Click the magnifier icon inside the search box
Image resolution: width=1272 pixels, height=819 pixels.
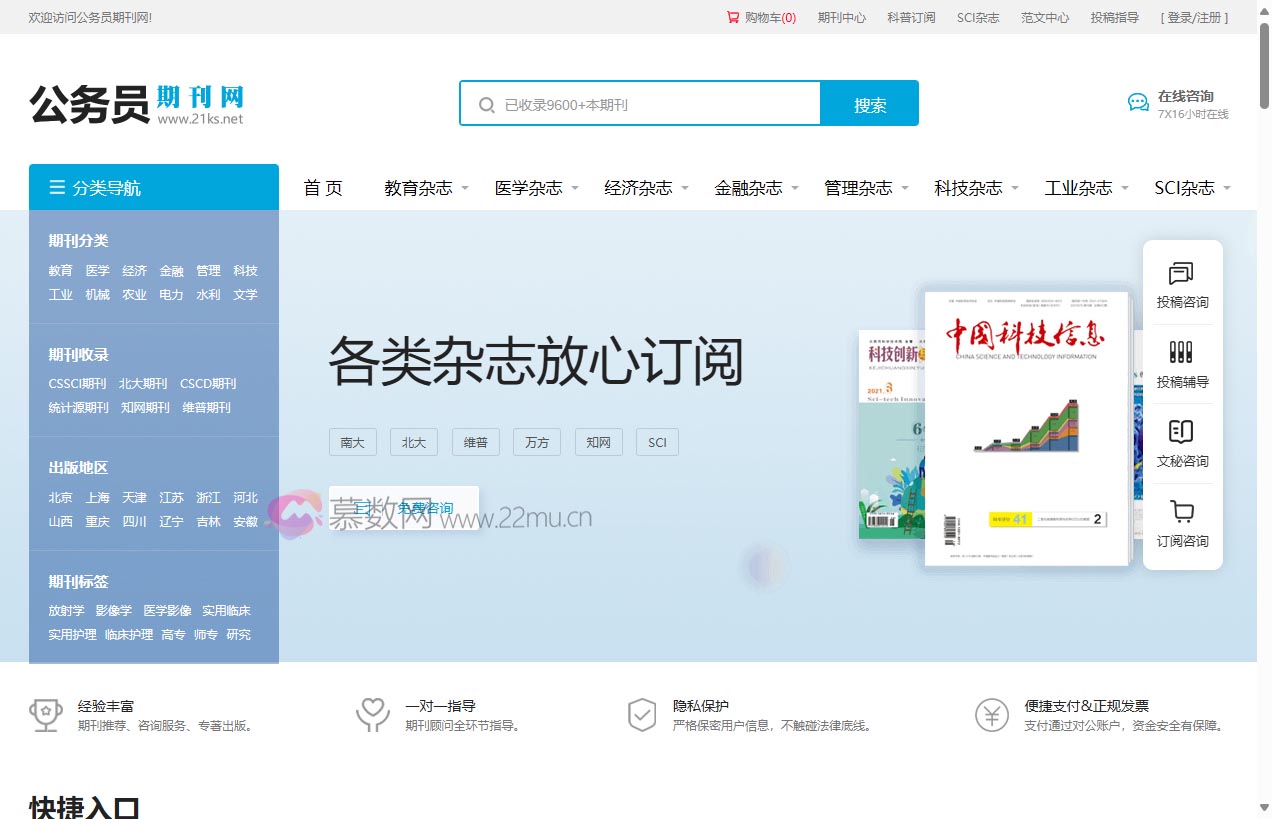point(486,103)
